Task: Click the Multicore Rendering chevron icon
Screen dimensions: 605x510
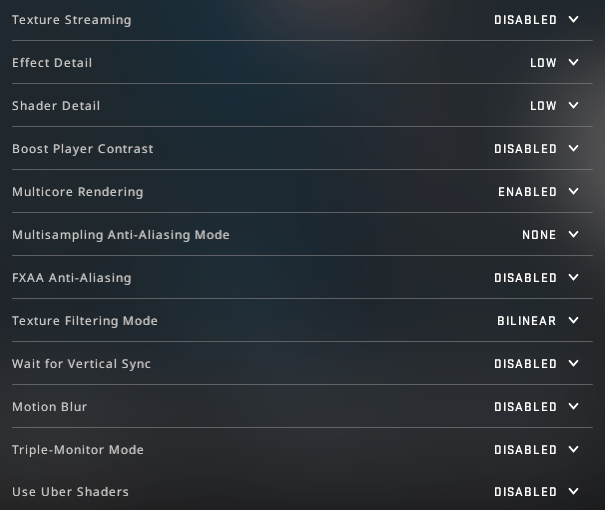Action: [573, 192]
